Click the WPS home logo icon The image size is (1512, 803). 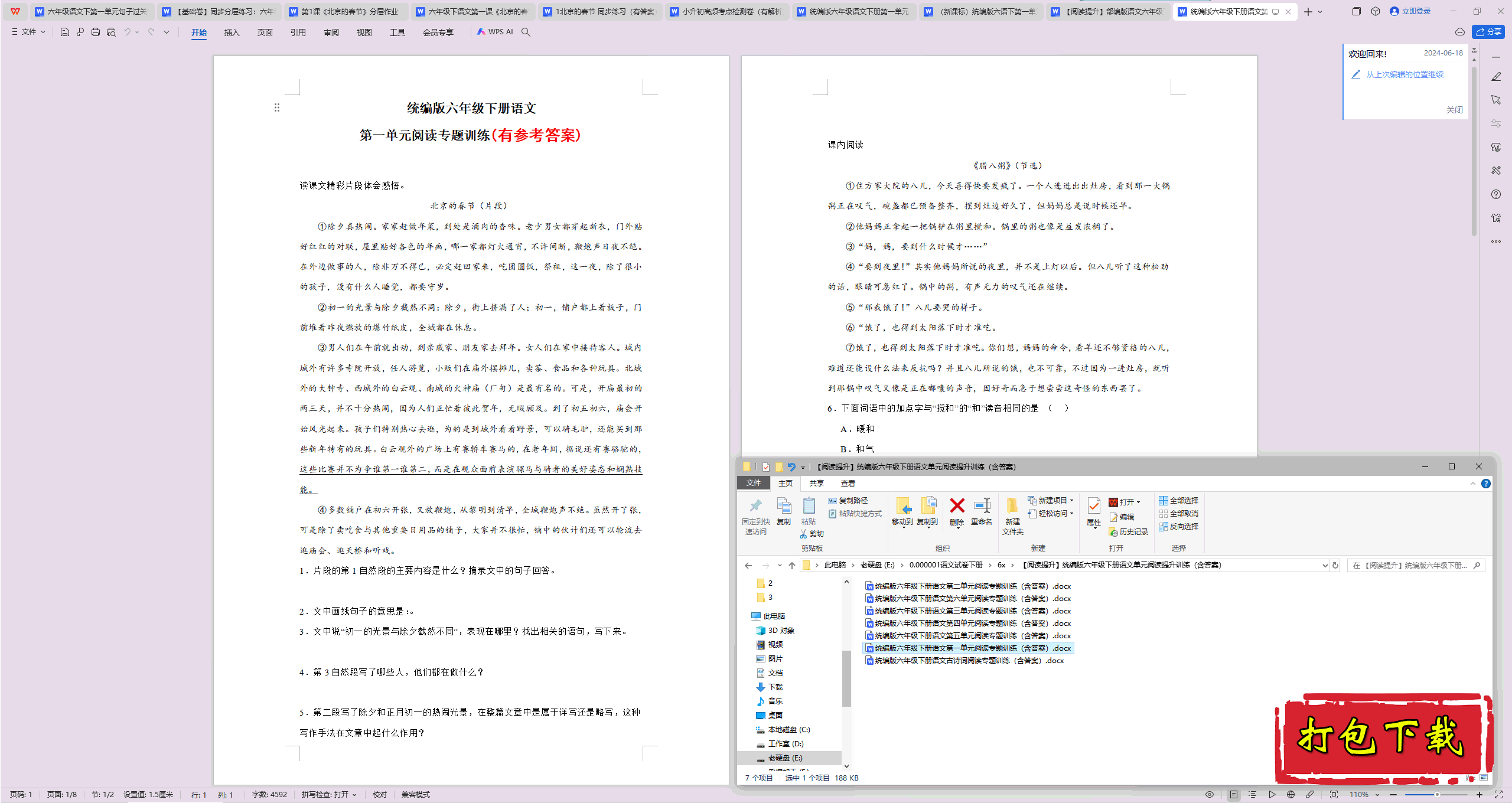tap(15, 11)
